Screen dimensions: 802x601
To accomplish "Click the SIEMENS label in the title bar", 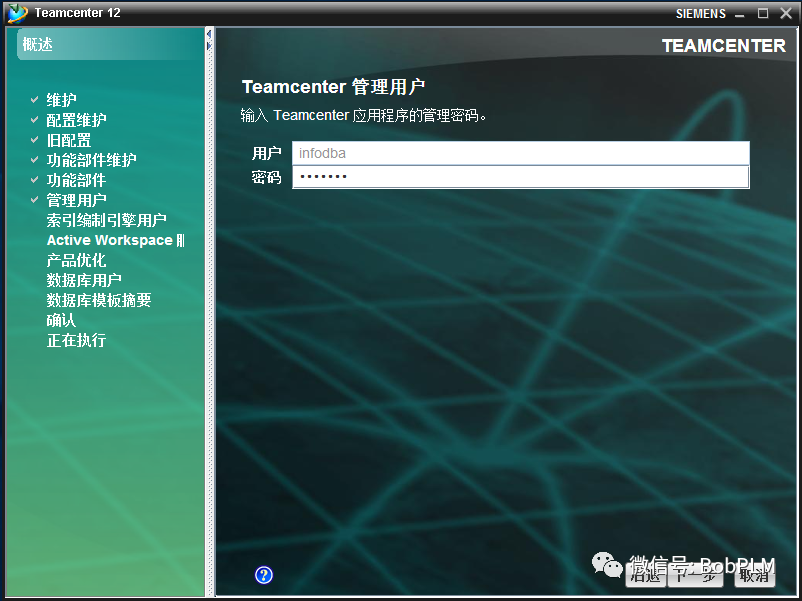I will coord(701,14).
